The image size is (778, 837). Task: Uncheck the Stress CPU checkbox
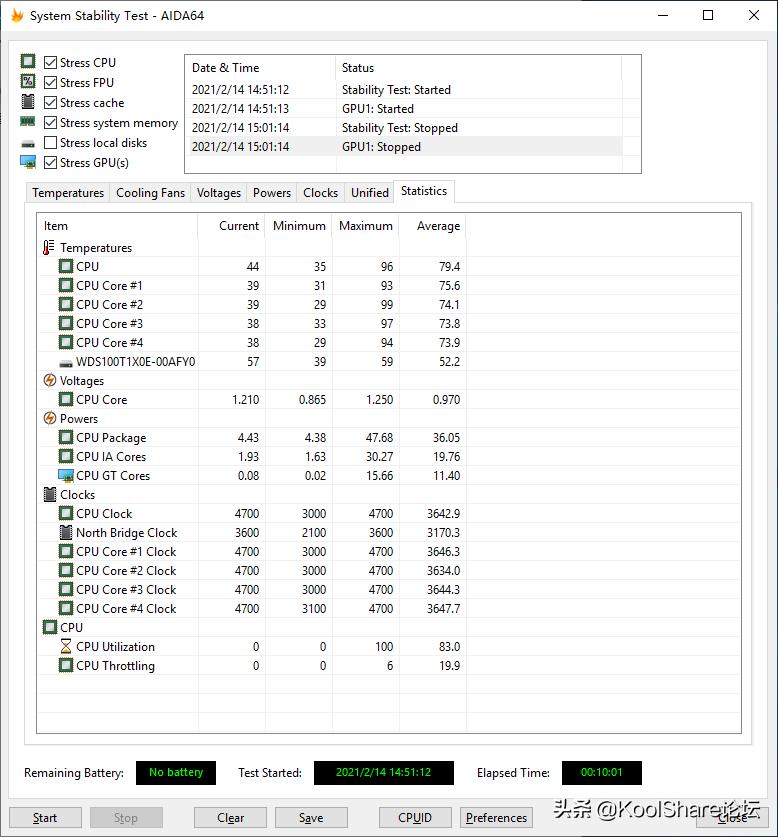click(51, 62)
